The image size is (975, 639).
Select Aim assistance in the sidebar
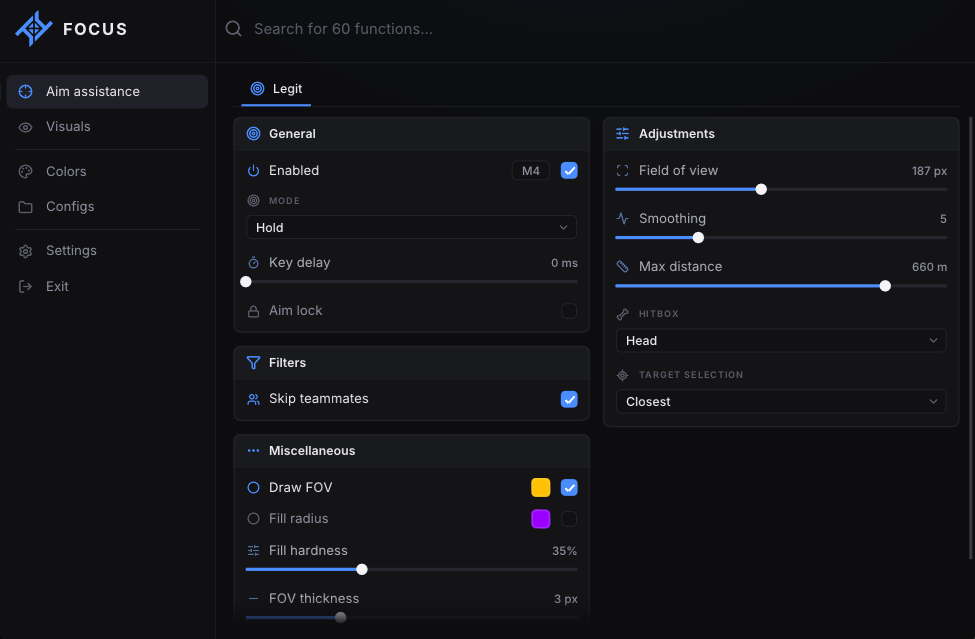tap(107, 91)
